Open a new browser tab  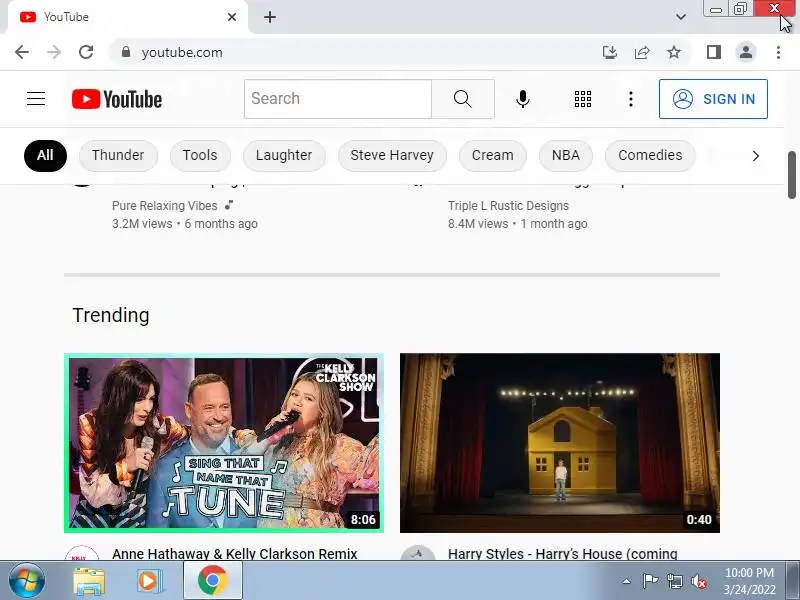tap(270, 17)
